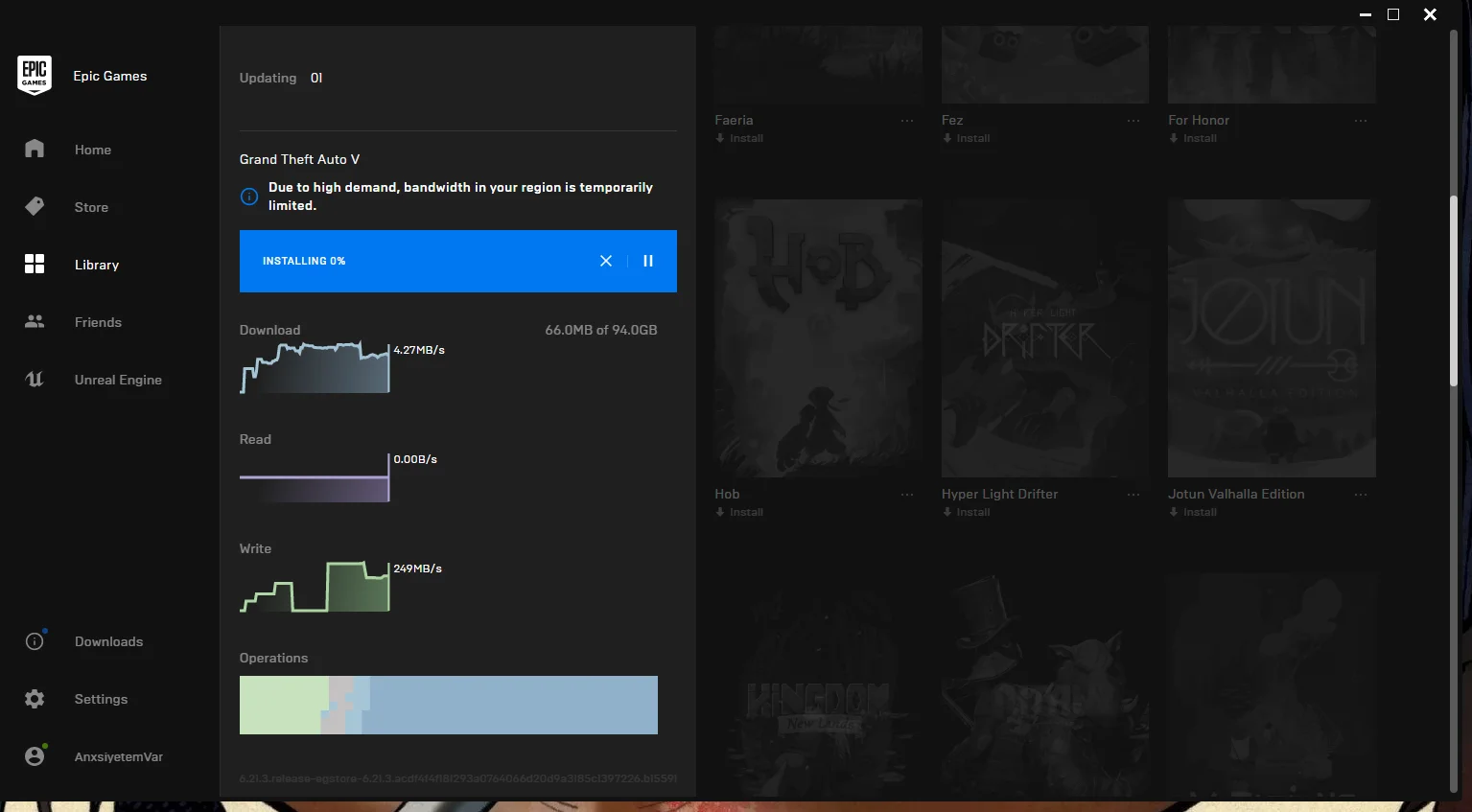1472x812 pixels.
Task: Click the Write speed graph
Action: coord(315,586)
